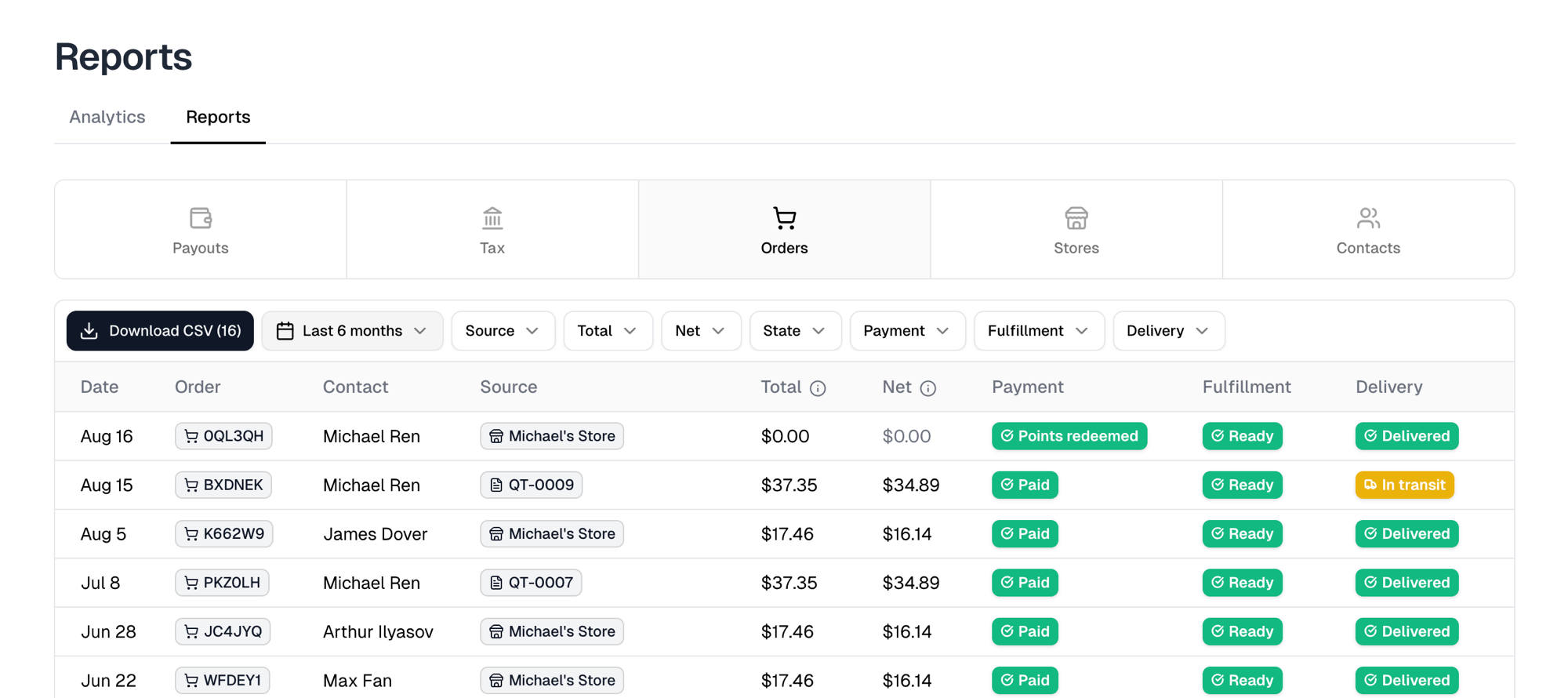Click the Order column header

pyautogui.click(x=198, y=387)
